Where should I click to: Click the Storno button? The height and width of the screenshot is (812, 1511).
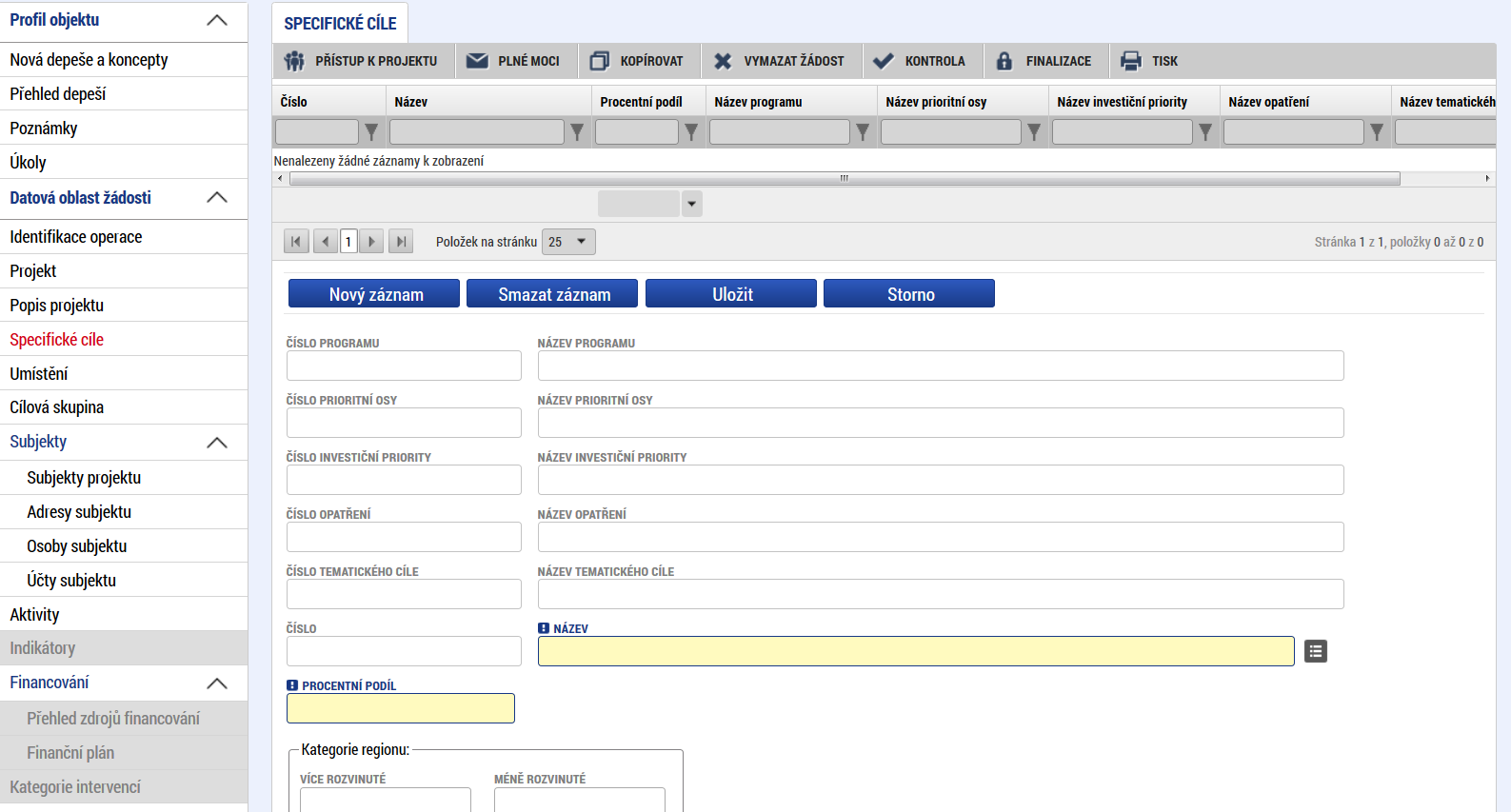tap(909, 293)
